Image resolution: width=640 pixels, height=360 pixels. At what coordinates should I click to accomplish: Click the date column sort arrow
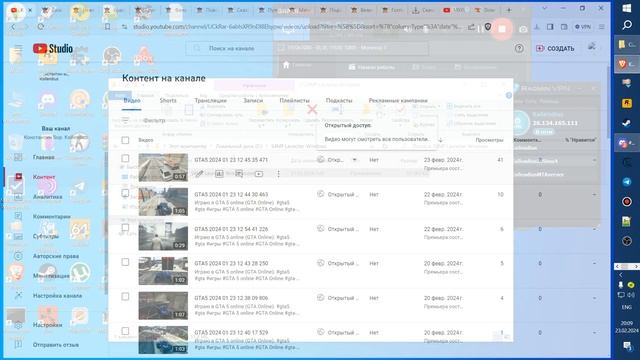440,140
